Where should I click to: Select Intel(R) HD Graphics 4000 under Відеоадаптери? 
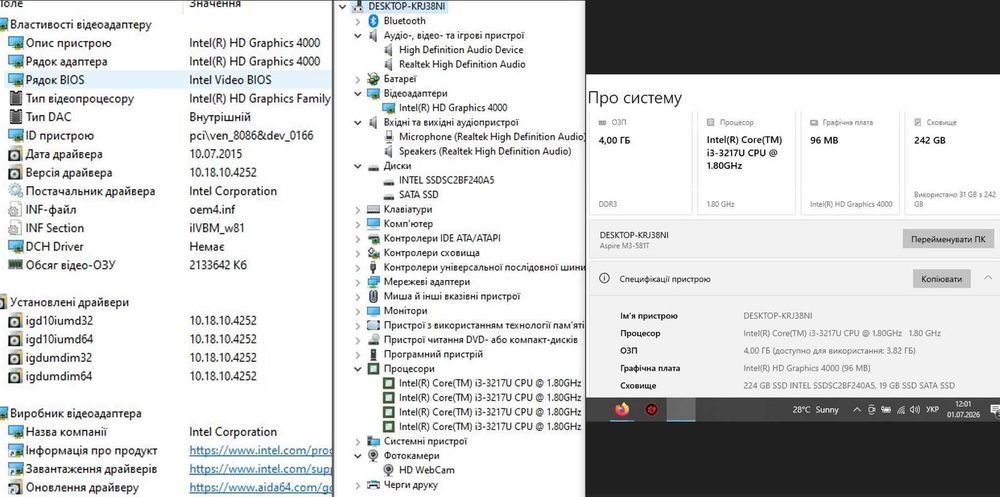453,108
